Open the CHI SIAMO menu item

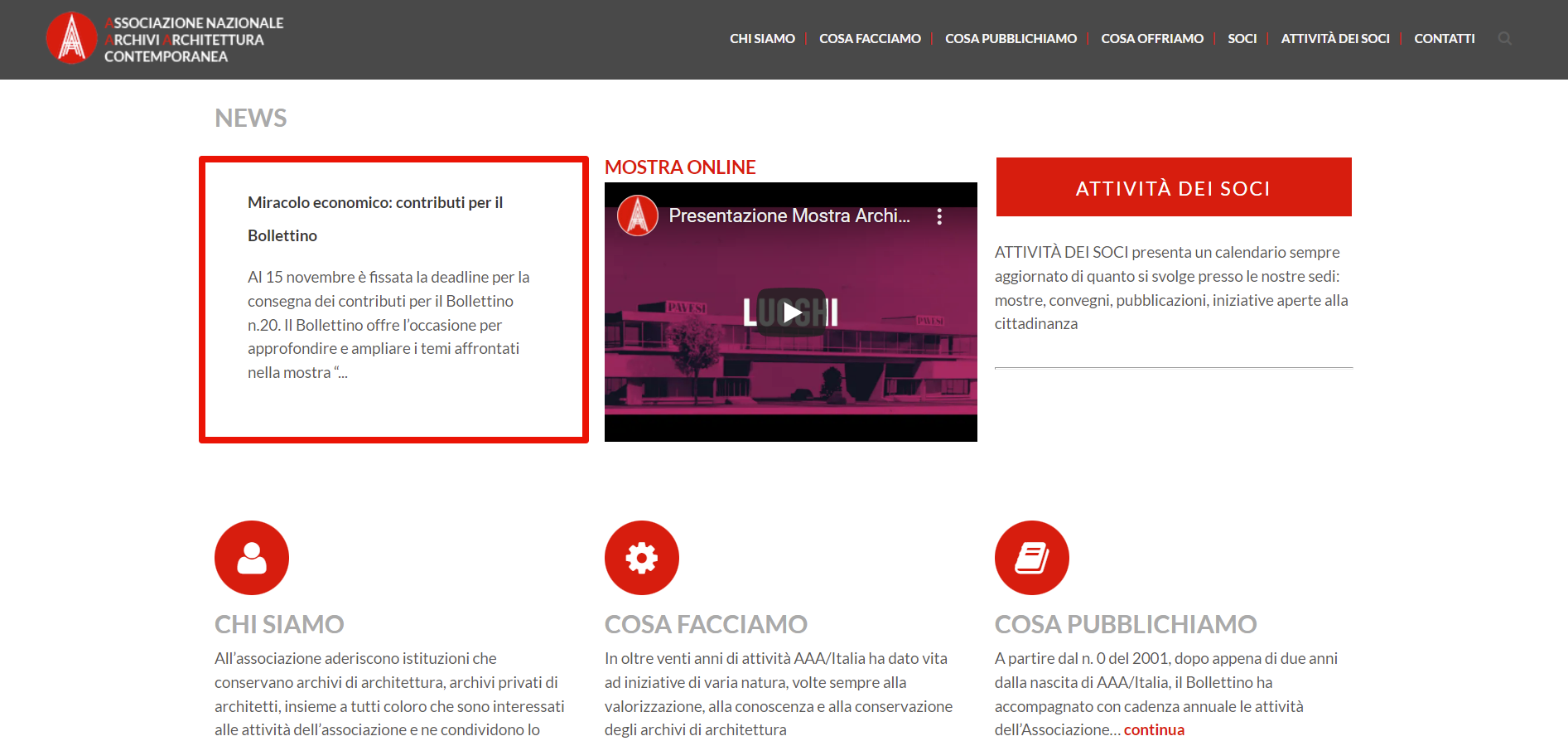click(762, 39)
